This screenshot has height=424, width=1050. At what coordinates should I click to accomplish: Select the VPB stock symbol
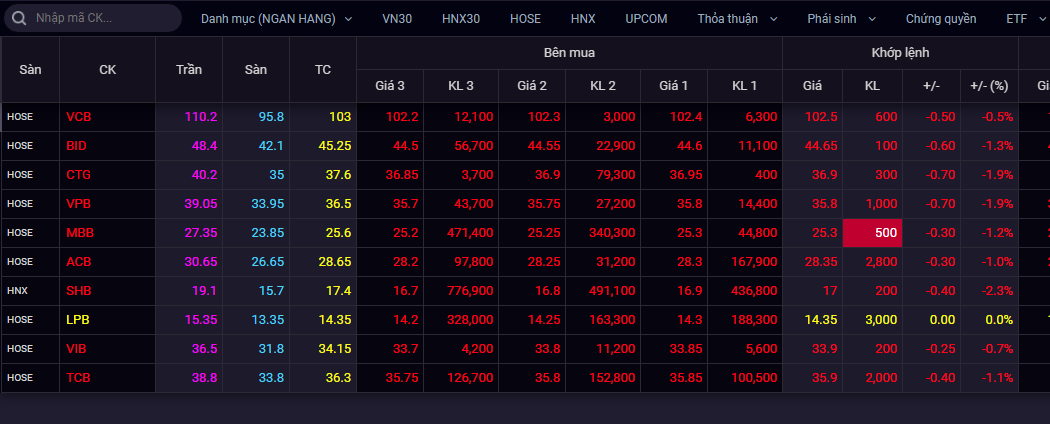coord(78,204)
